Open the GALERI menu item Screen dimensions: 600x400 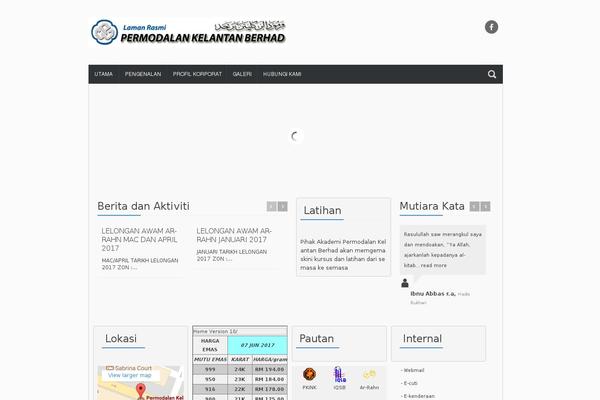click(242, 74)
